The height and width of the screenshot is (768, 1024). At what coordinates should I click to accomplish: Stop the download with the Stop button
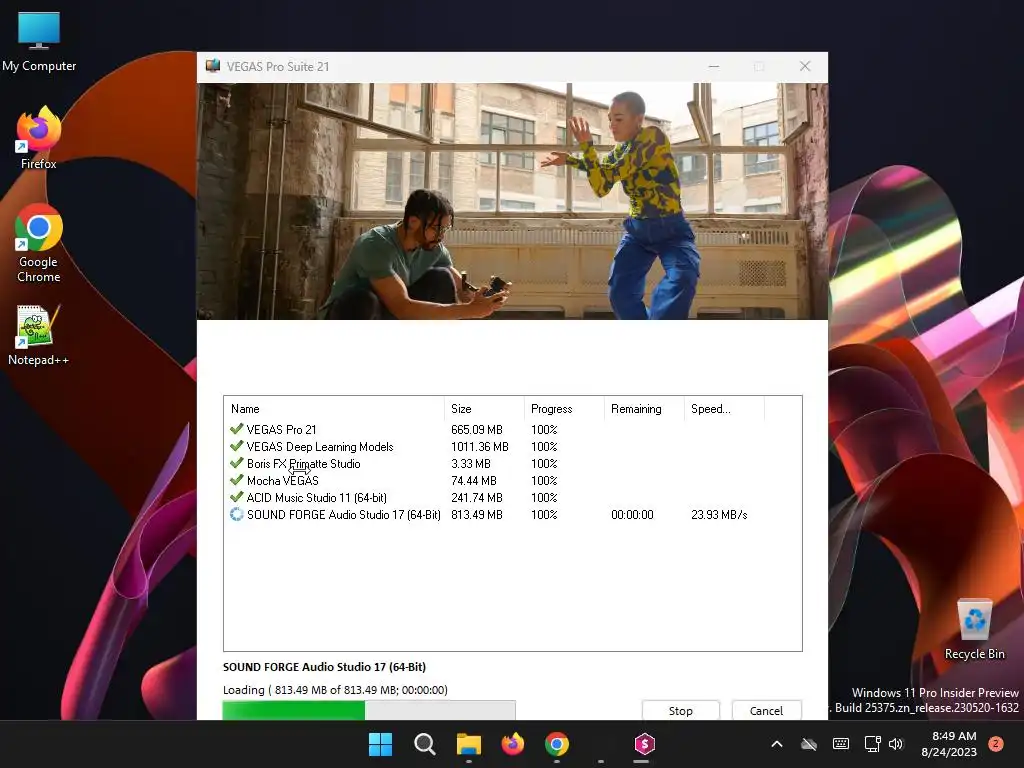coord(680,711)
